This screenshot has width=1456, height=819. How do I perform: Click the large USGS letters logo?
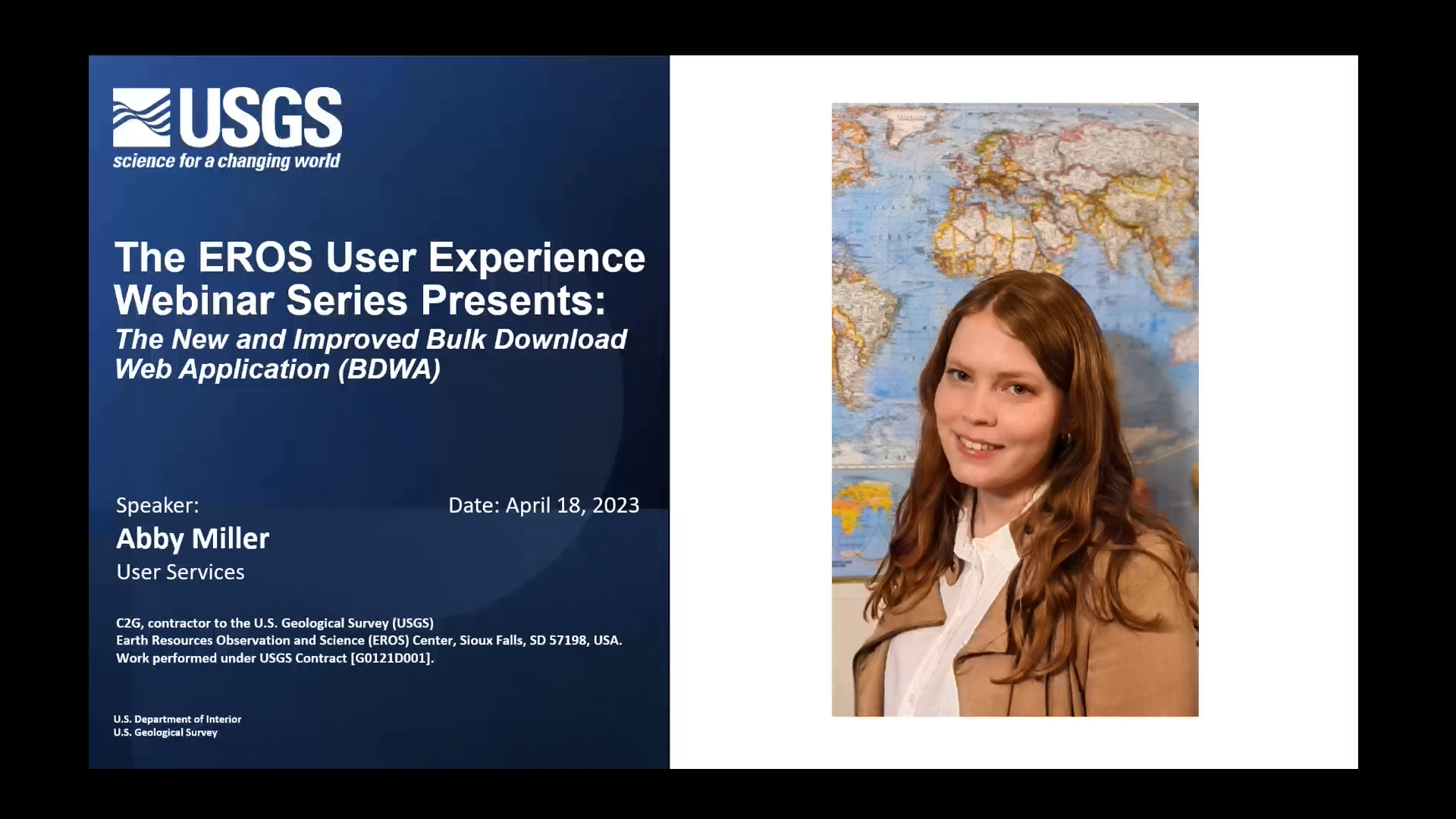click(x=260, y=118)
